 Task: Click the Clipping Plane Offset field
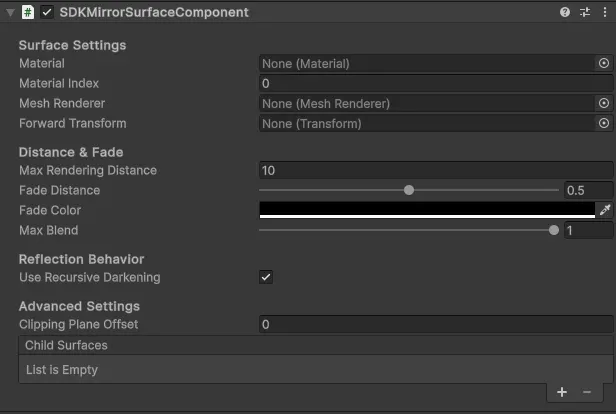pyautogui.click(x=435, y=324)
